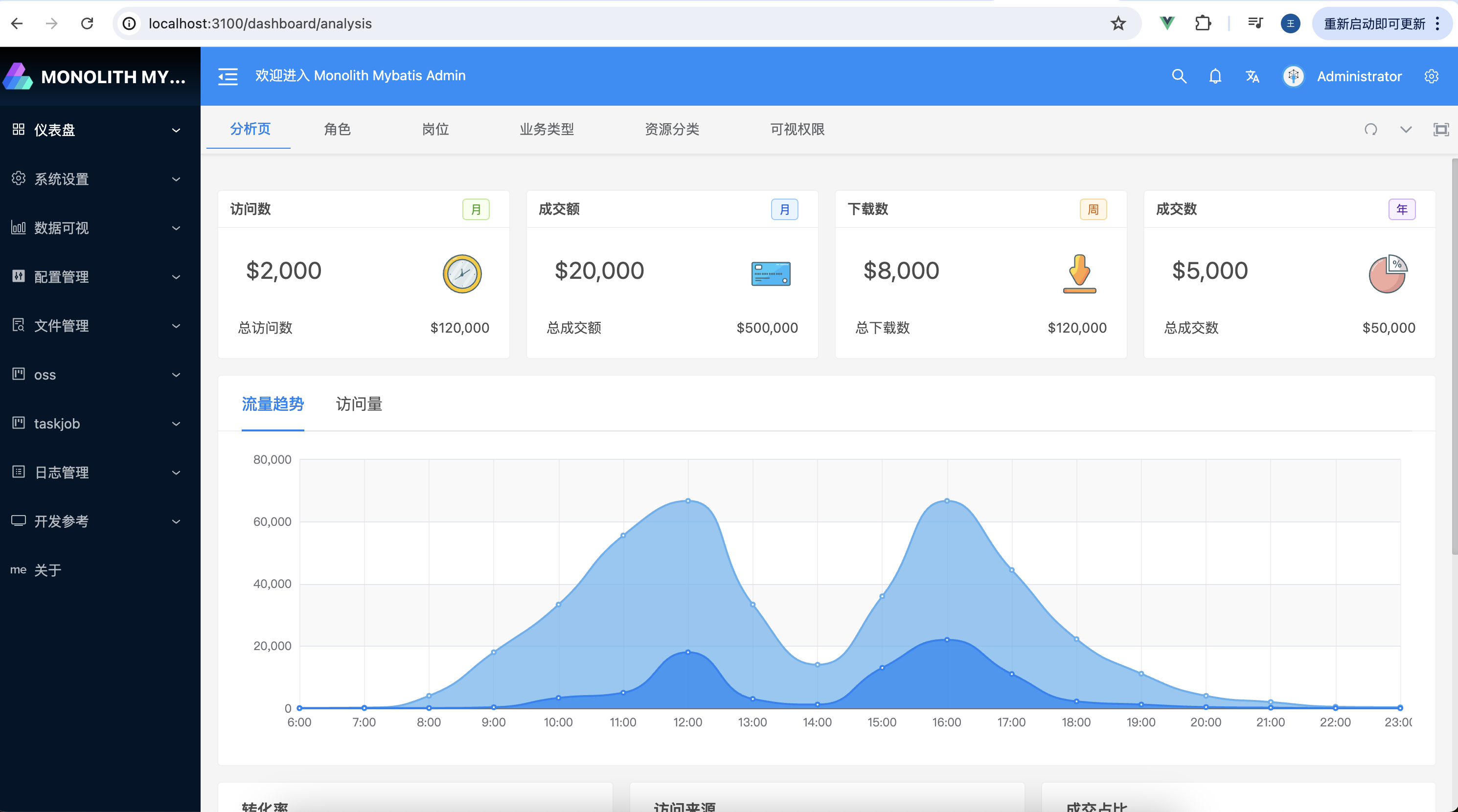Image resolution: width=1458 pixels, height=812 pixels.
Task: Toggle fullscreen content icon in tab bar
Action: 1441,130
